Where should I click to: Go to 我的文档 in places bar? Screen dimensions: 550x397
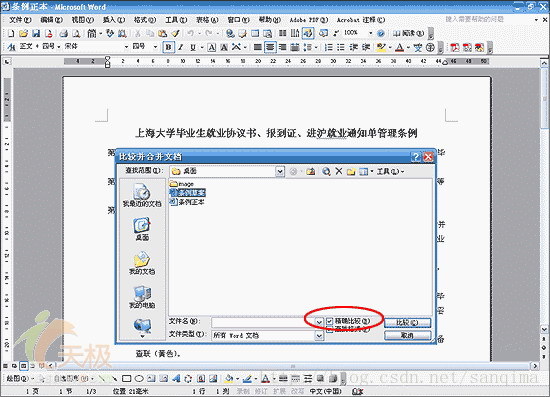click(x=142, y=263)
